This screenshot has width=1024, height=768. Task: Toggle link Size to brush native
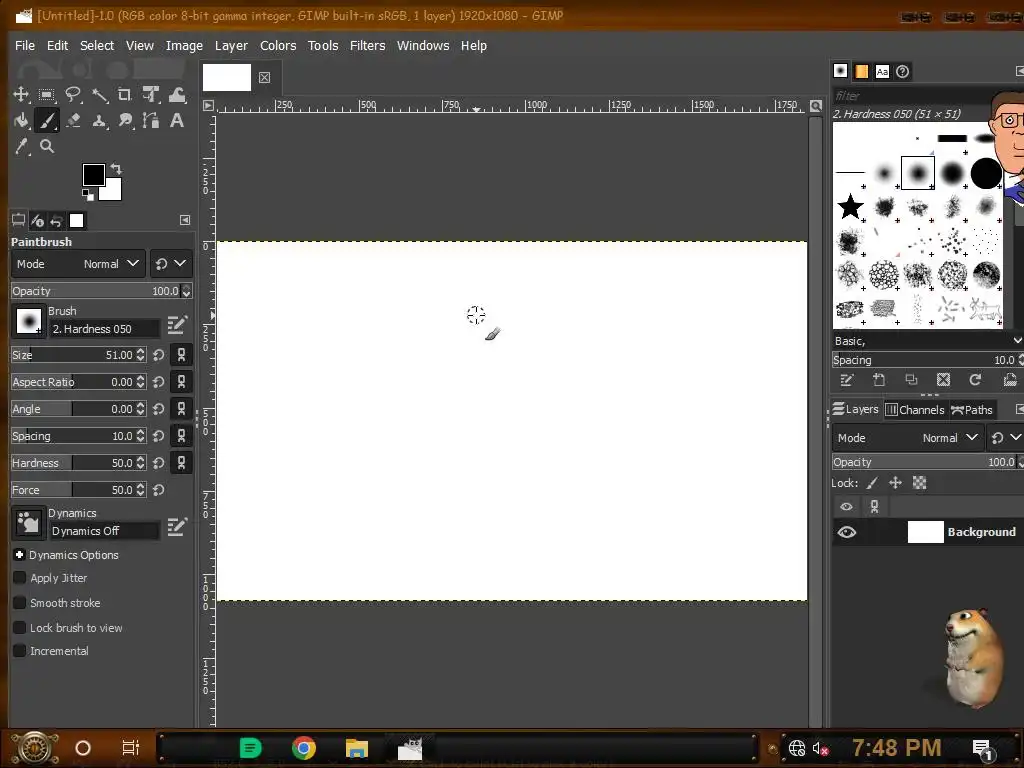182,355
